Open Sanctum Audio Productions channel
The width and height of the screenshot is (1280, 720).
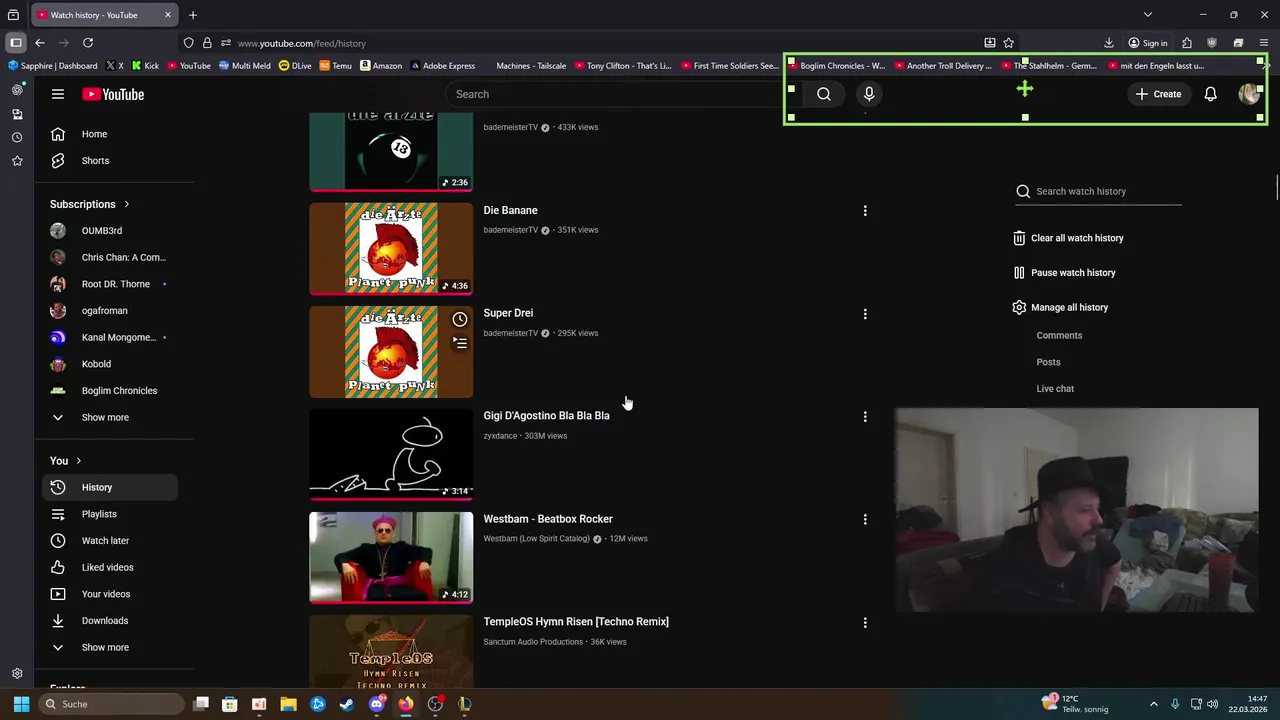coord(533,642)
